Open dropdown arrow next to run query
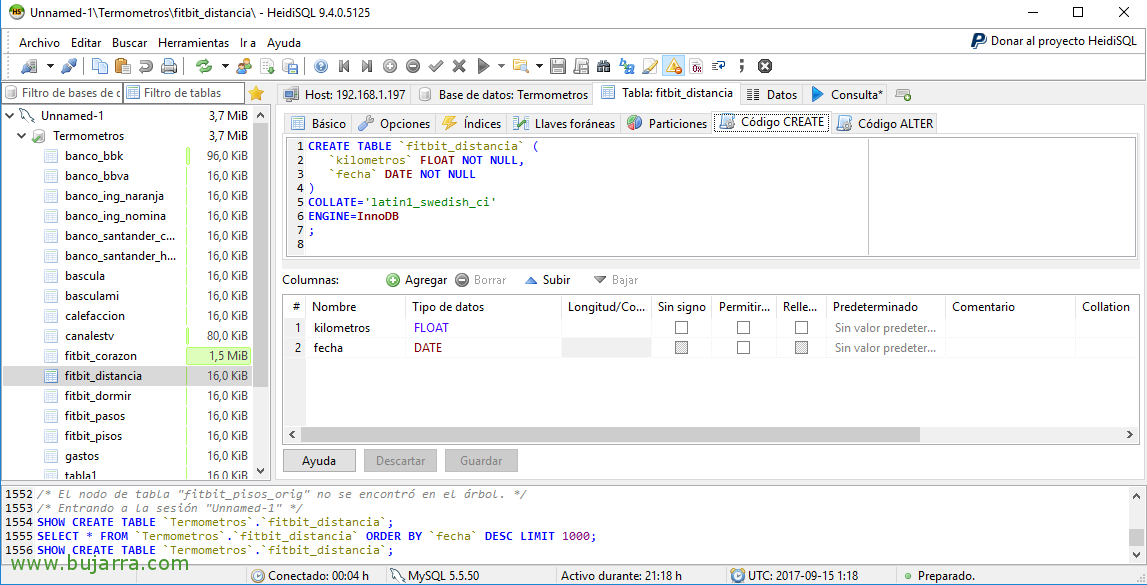Screen dimensions: 1147x585 [501, 67]
